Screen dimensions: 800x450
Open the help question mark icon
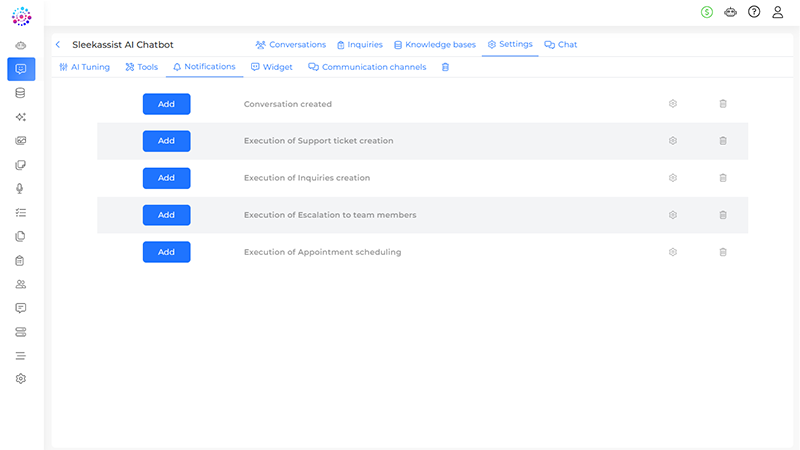tap(754, 12)
